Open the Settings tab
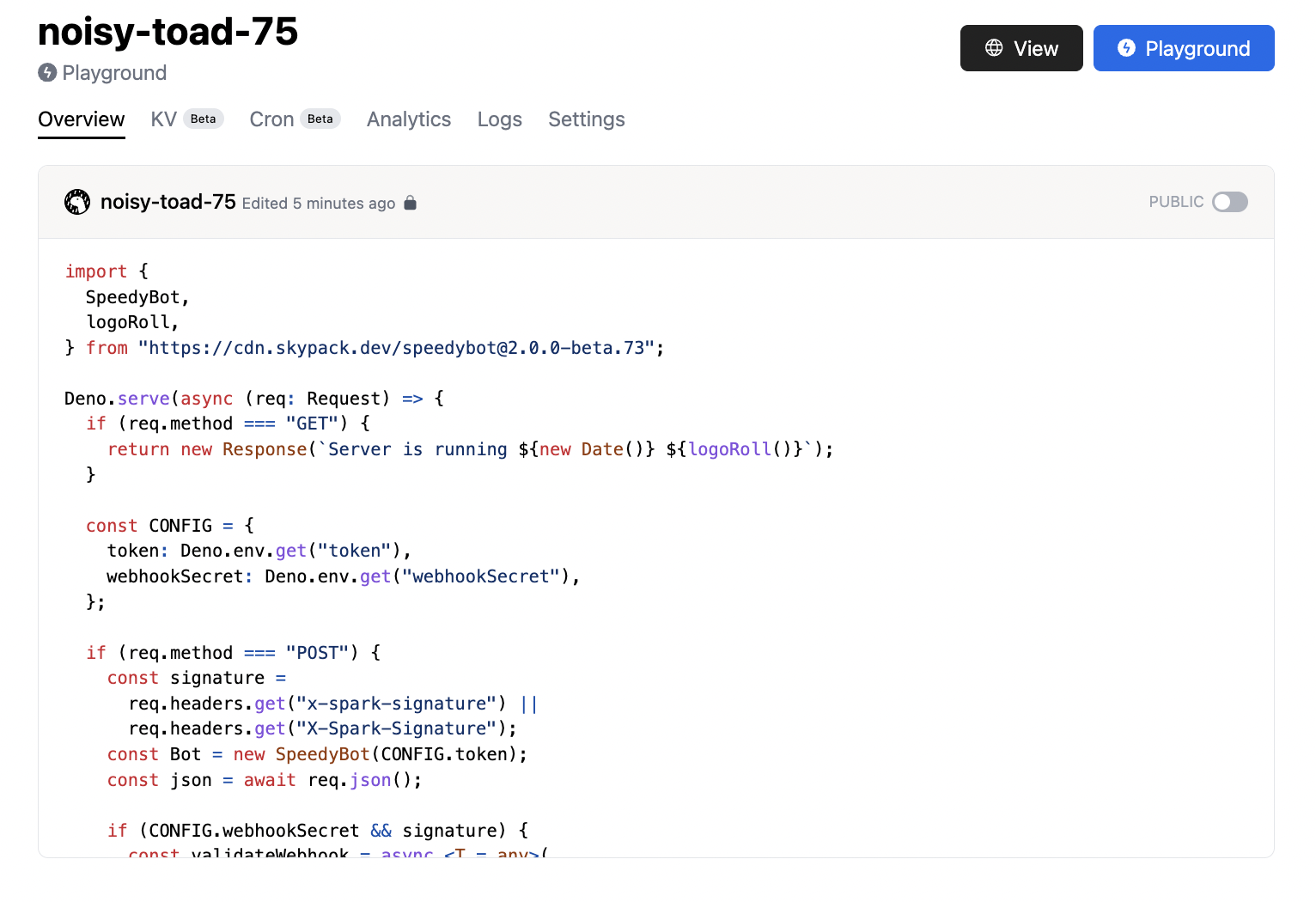Image resolution: width=1316 pixels, height=902 pixels. [587, 119]
